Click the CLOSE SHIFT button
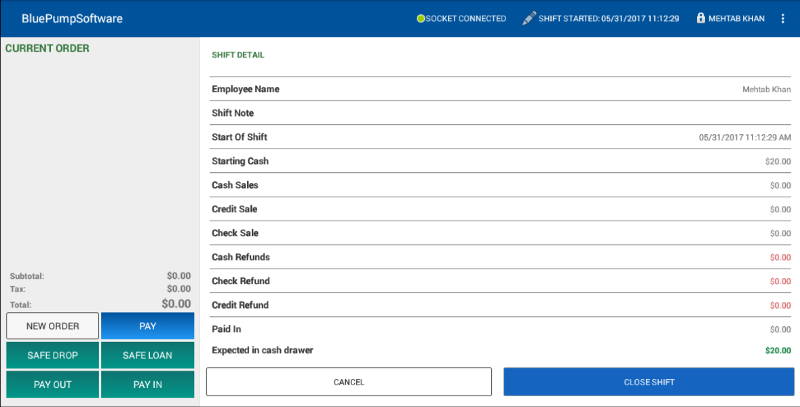 (649, 381)
